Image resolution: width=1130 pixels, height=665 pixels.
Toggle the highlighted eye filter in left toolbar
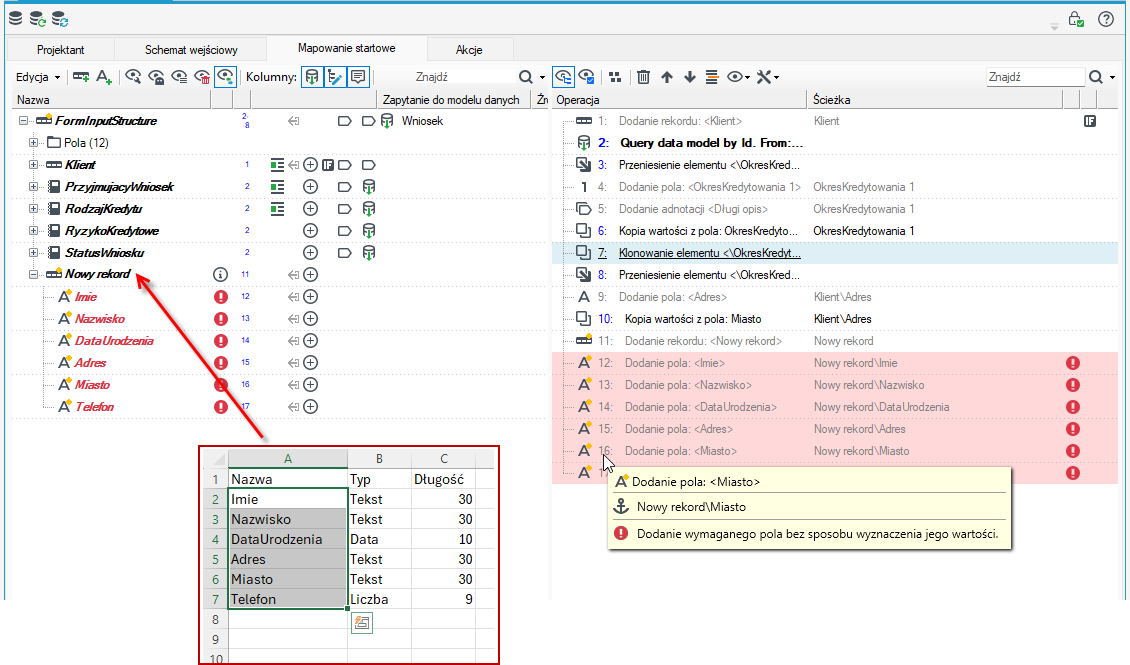pyautogui.click(x=226, y=77)
